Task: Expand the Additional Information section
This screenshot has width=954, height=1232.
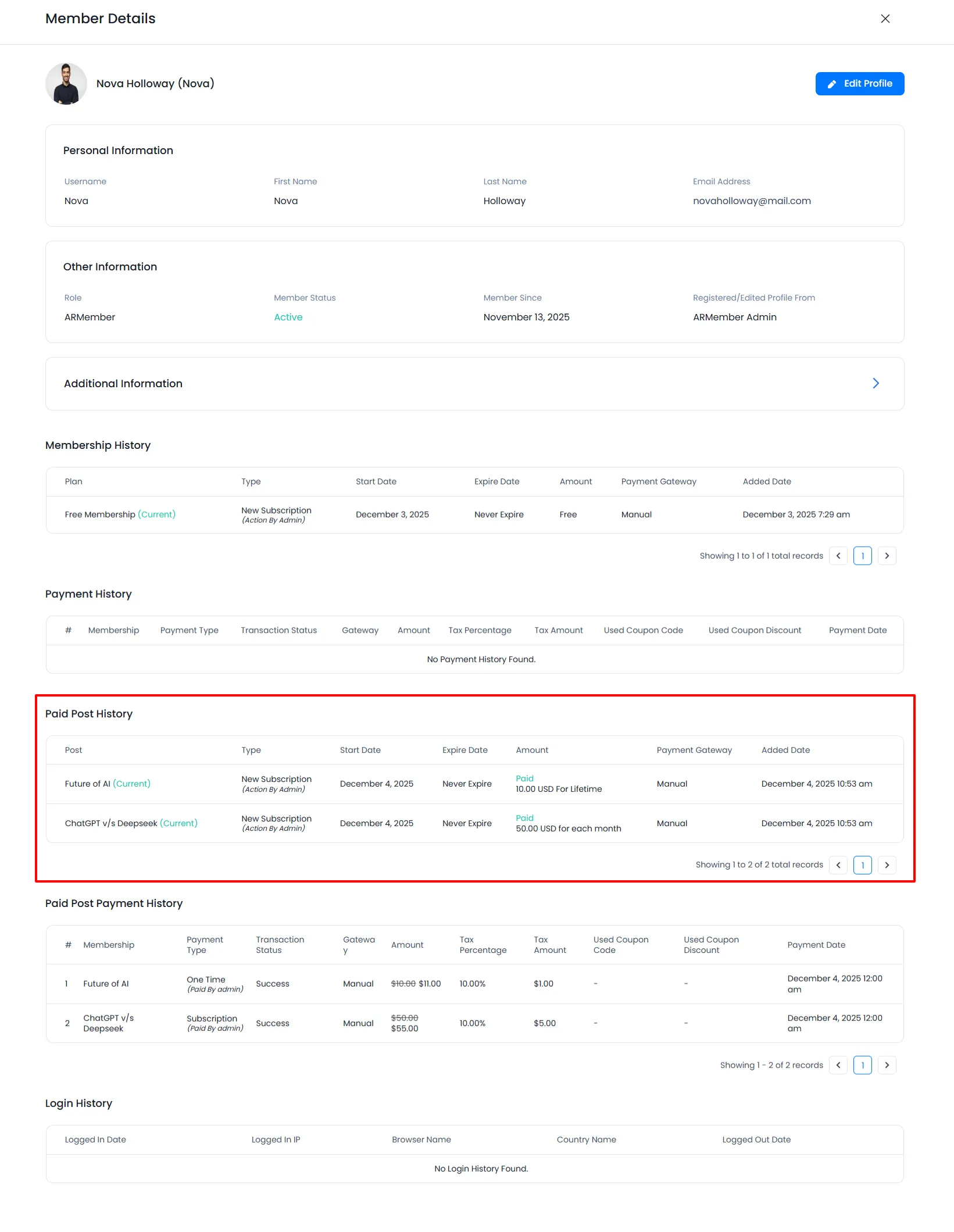Action: point(876,383)
